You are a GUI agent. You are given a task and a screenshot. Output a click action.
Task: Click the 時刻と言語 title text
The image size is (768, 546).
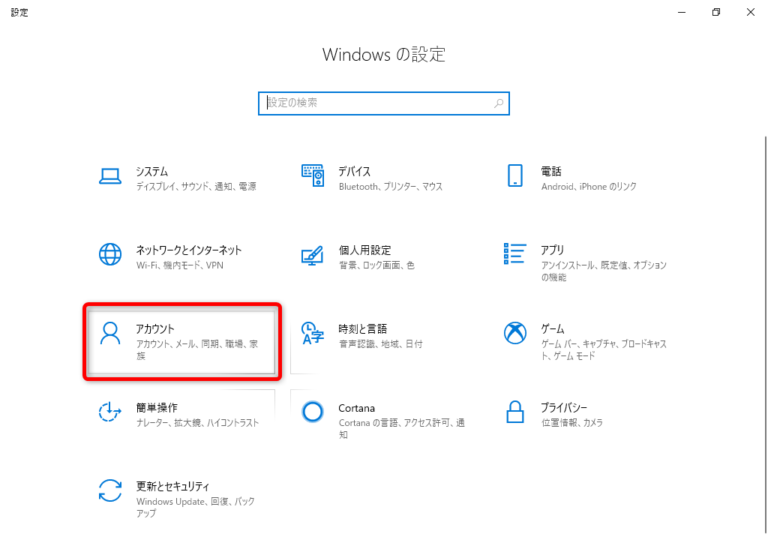(x=363, y=329)
